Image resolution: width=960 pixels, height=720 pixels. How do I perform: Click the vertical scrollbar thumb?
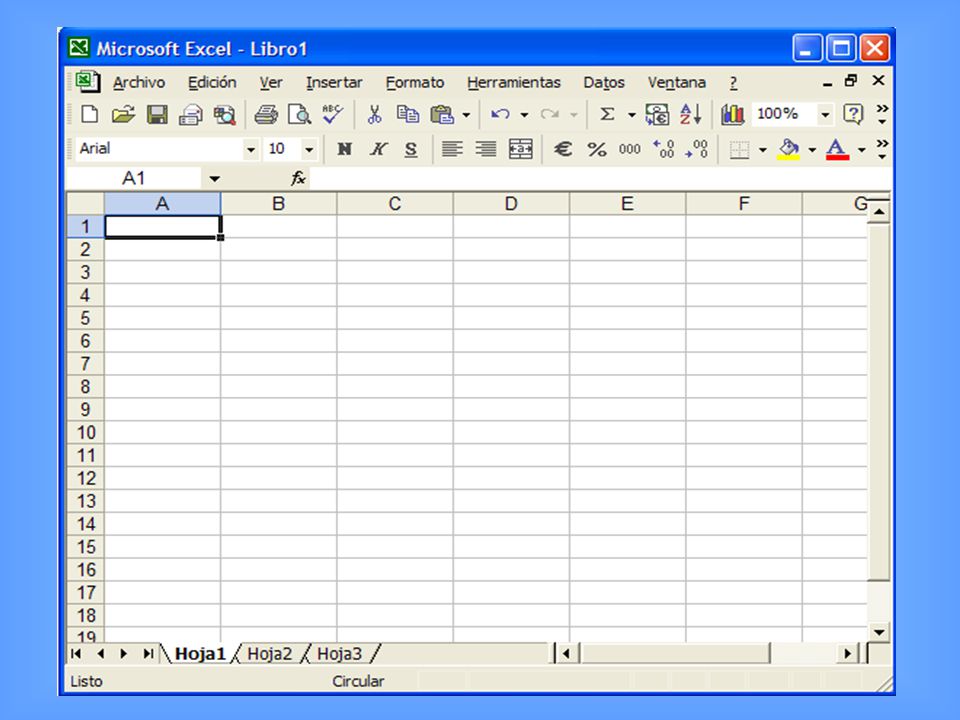(x=879, y=401)
